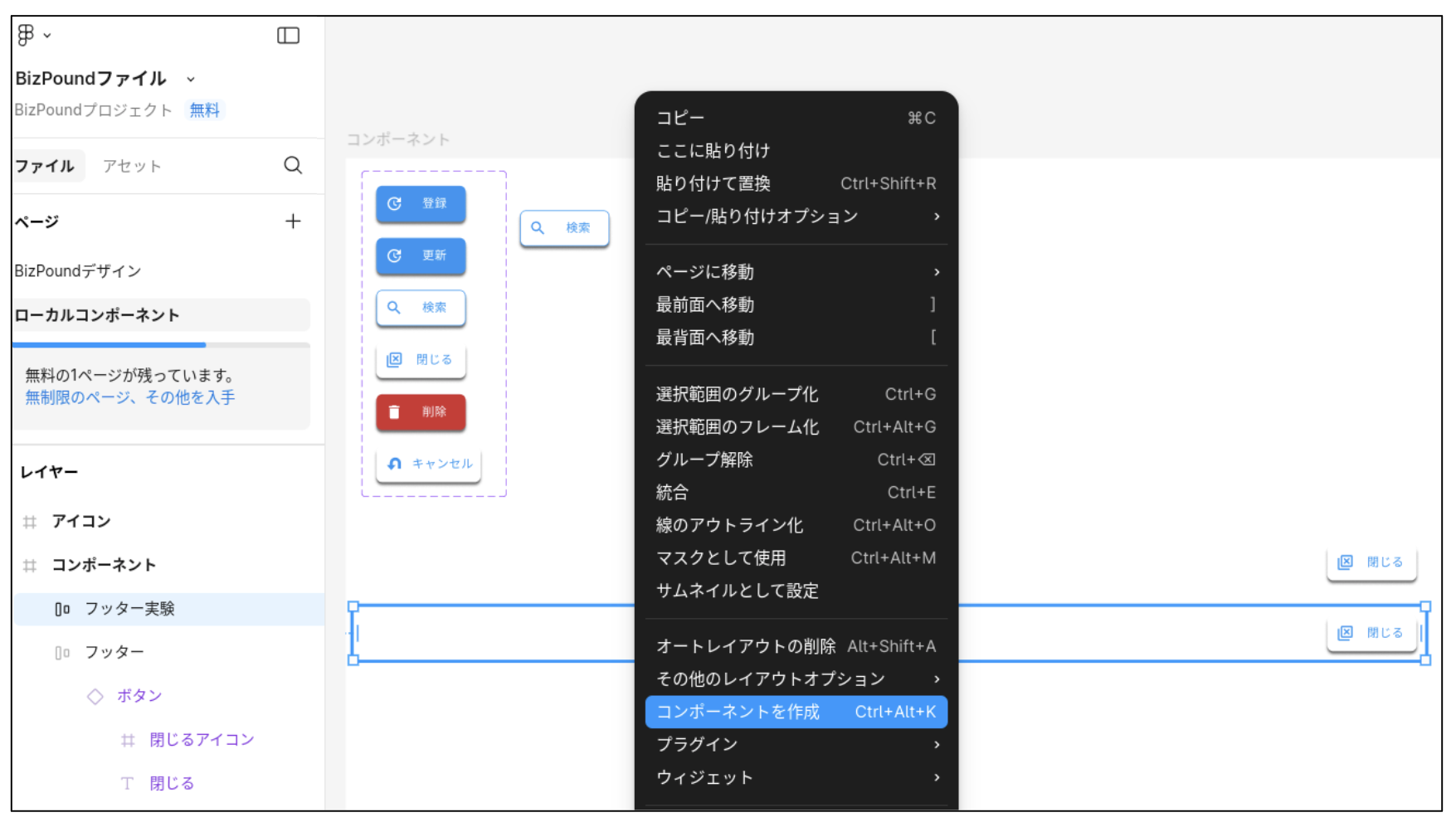Click the blue 更新 button on canvas
Image resolution: width=1456 pixels, height=827 pixels.
coord(421,255)
